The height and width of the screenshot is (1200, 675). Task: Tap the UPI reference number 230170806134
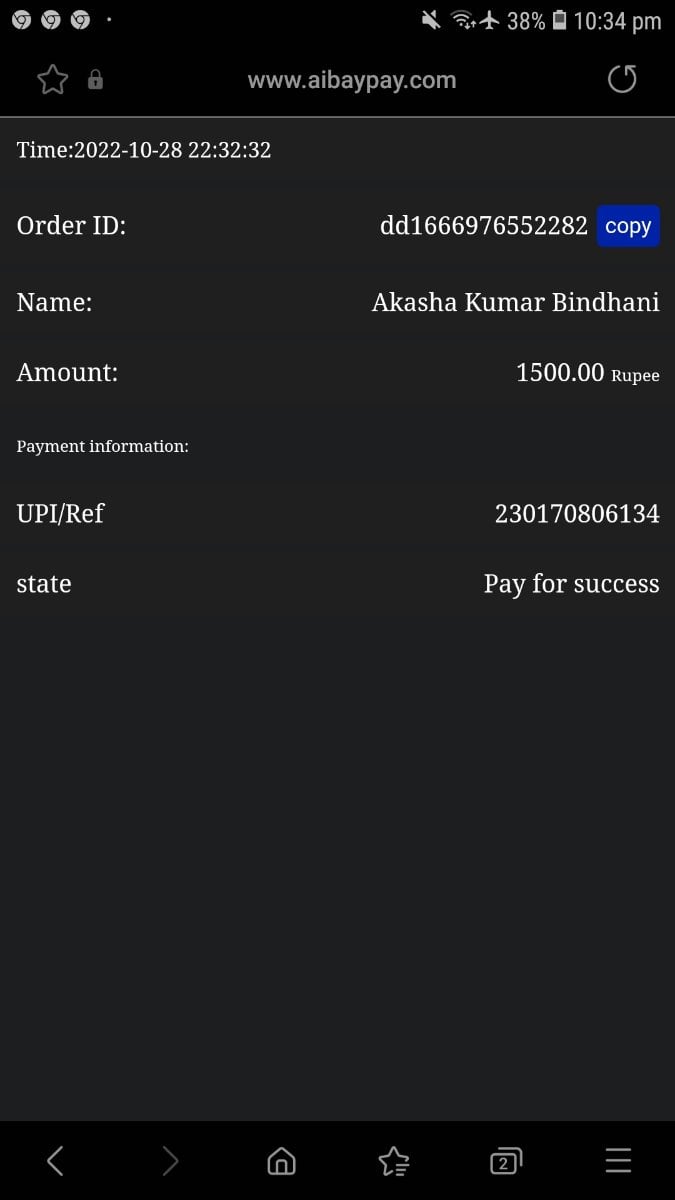pos(577,514)
